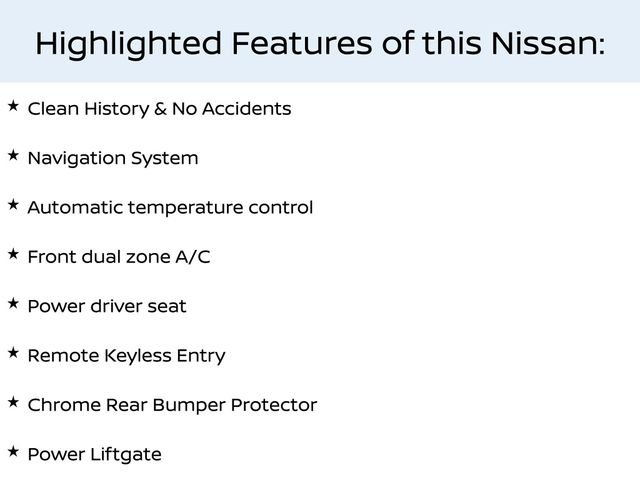Select the Navigation System feature text

click(x=113, y=158)
